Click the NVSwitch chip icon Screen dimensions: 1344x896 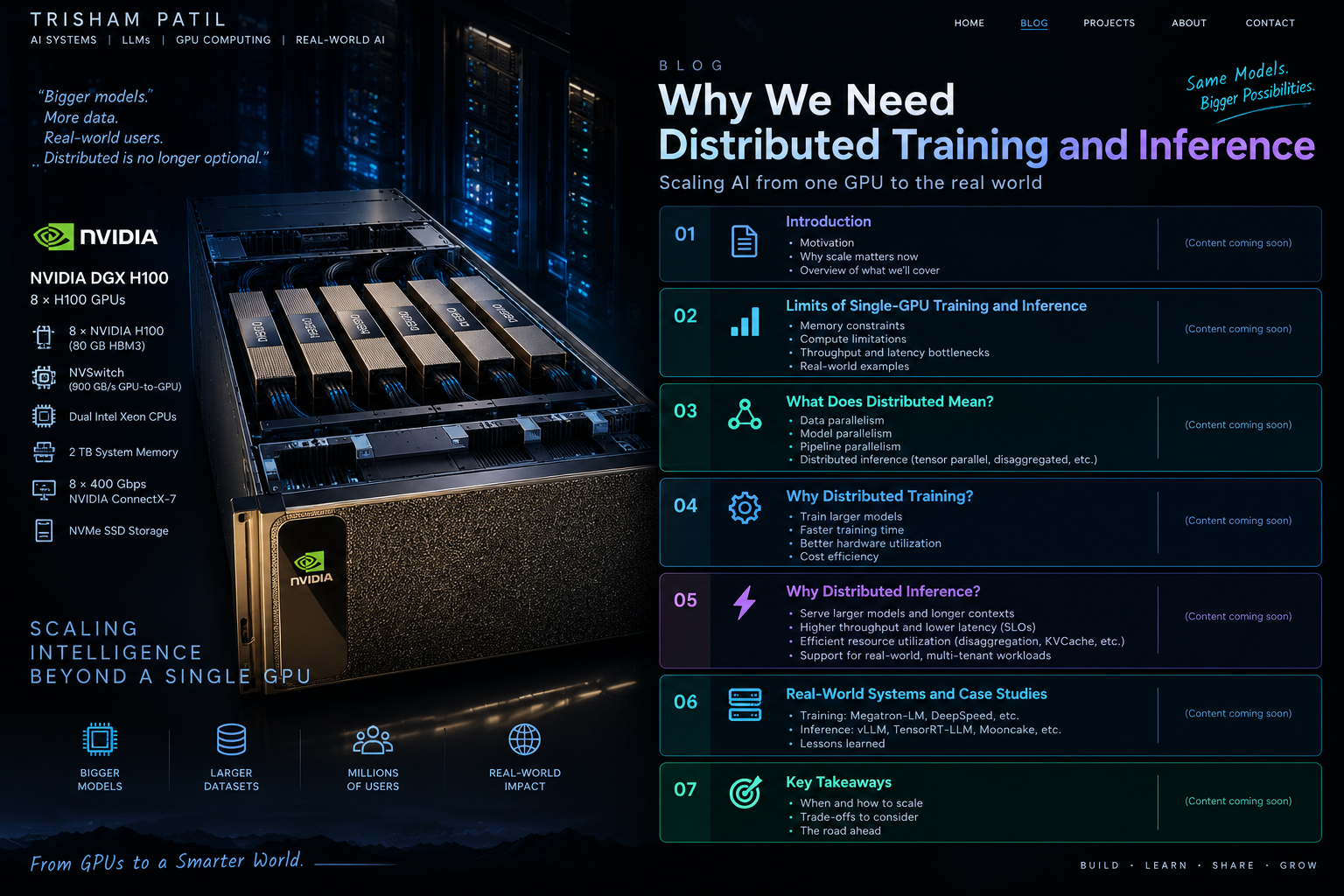(44, 378)
